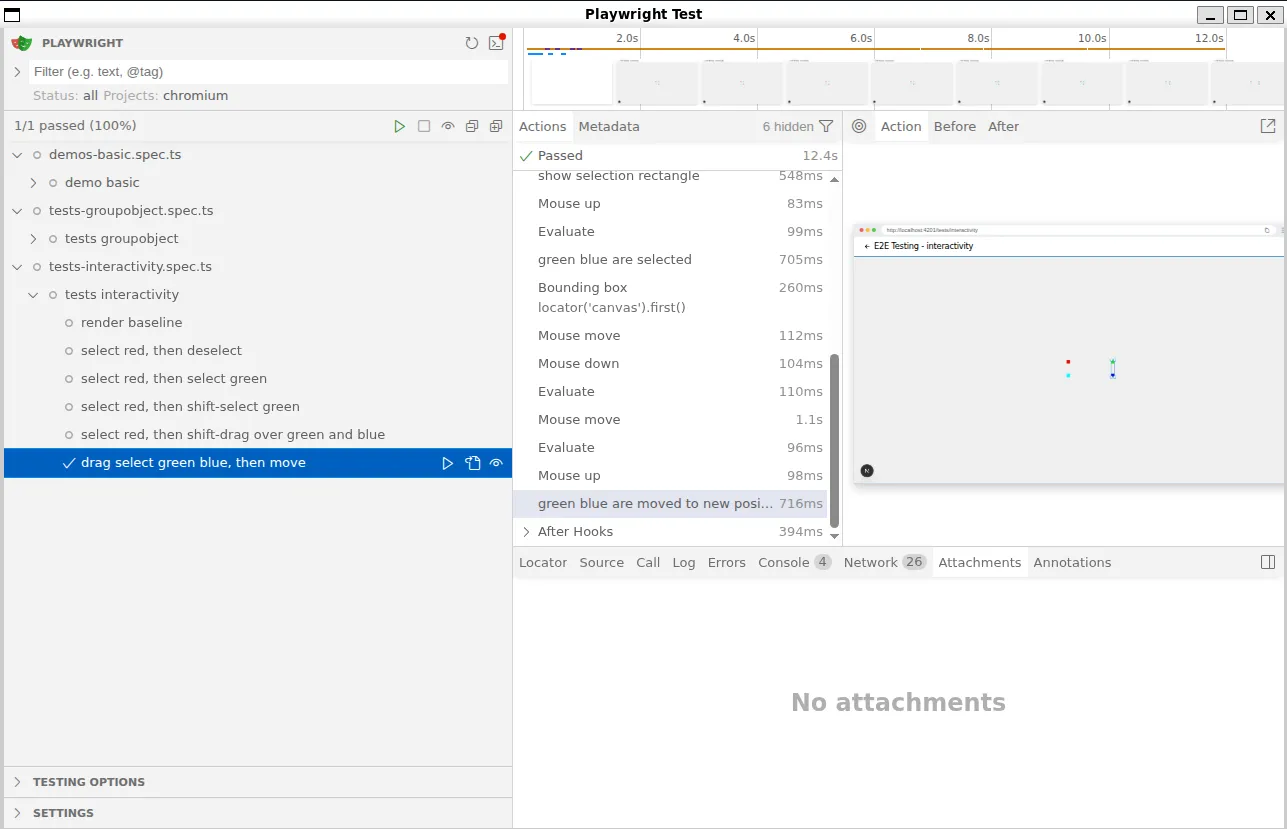Run all tests with the green play button

400,126
